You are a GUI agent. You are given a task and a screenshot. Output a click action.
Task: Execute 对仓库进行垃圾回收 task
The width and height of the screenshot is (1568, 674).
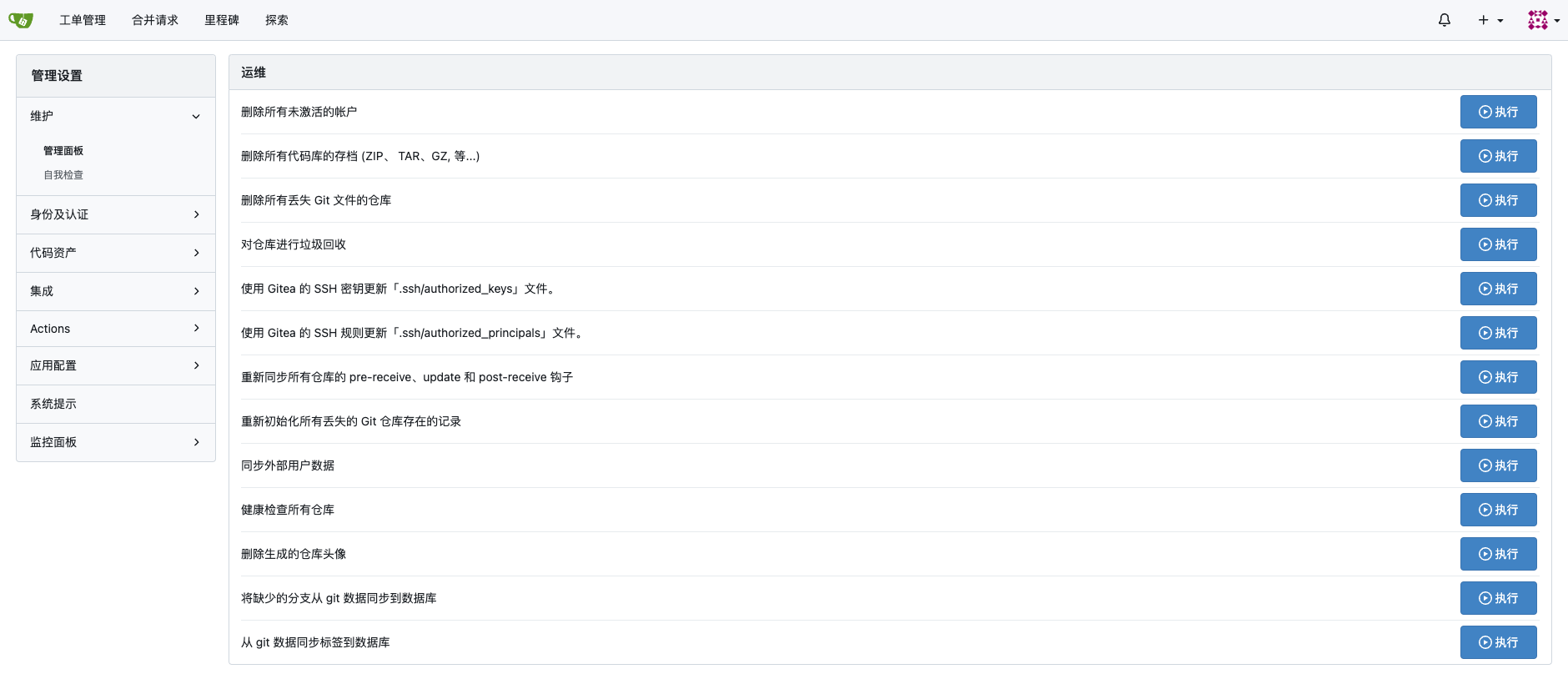(1498, 244)
